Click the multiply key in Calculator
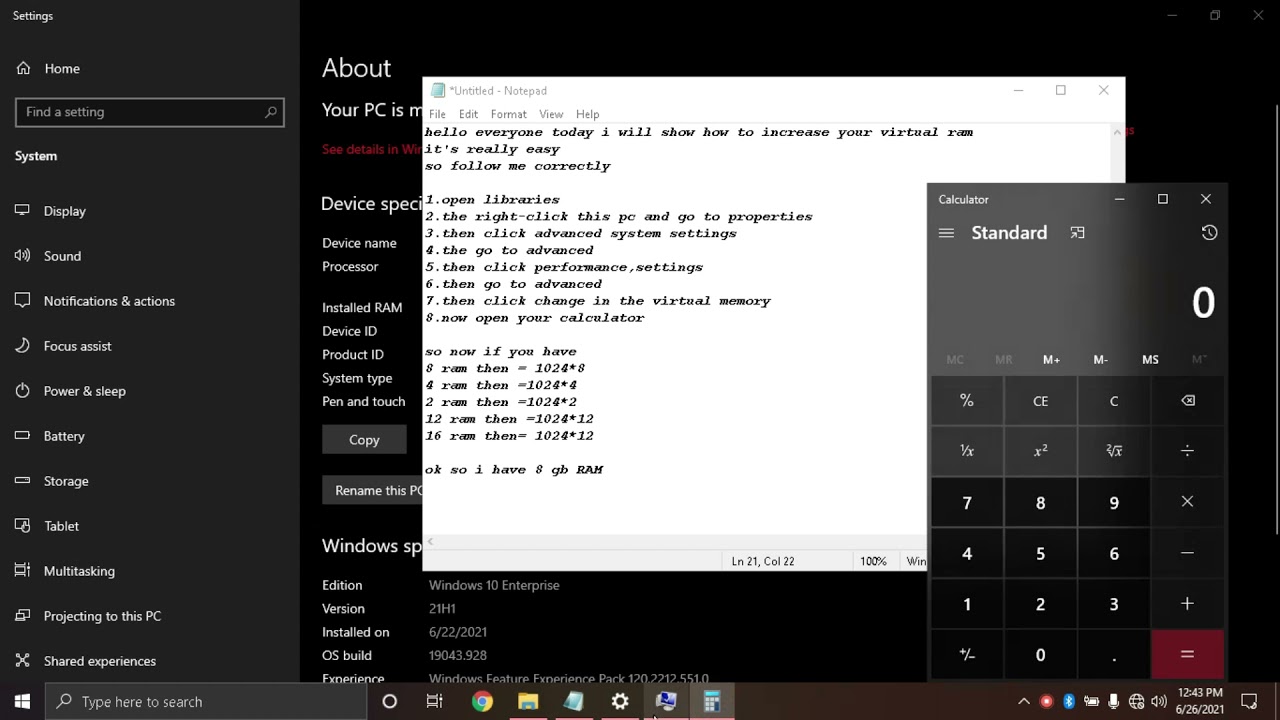Viewport: 1280px width, 720px height. pyautogui.click(x=1187, y=502)
